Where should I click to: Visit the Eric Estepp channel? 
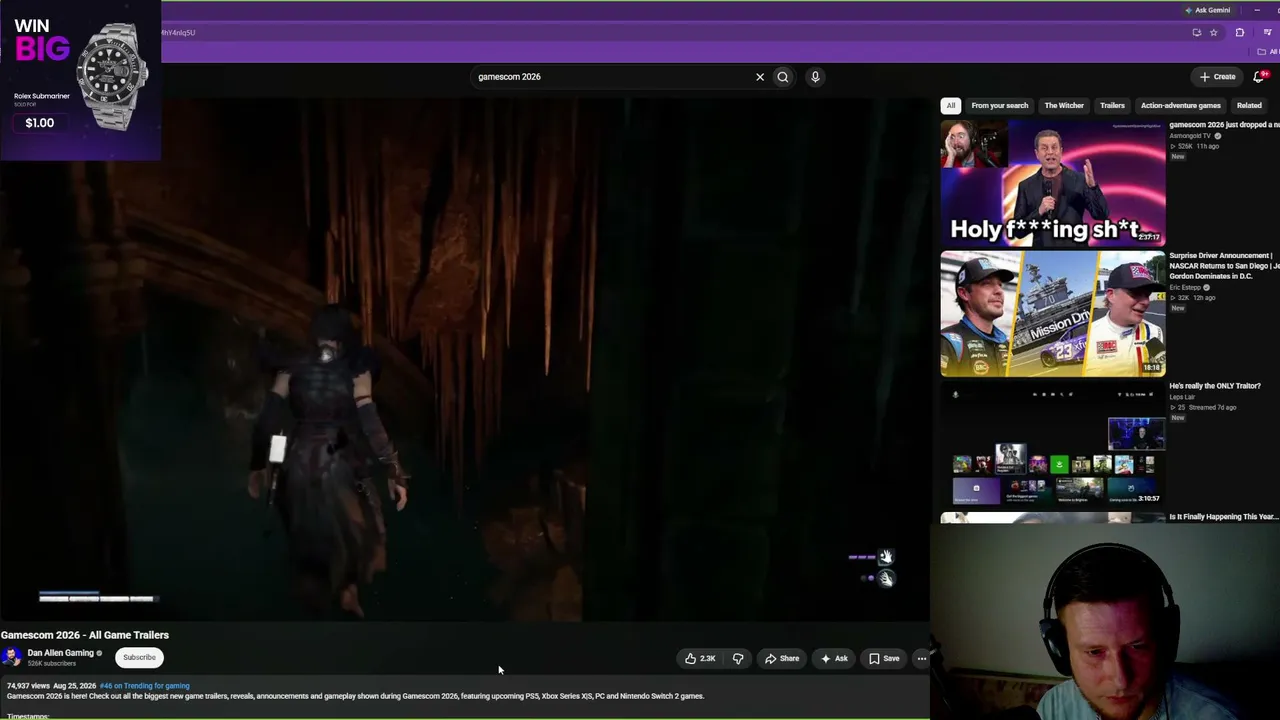1186,287
